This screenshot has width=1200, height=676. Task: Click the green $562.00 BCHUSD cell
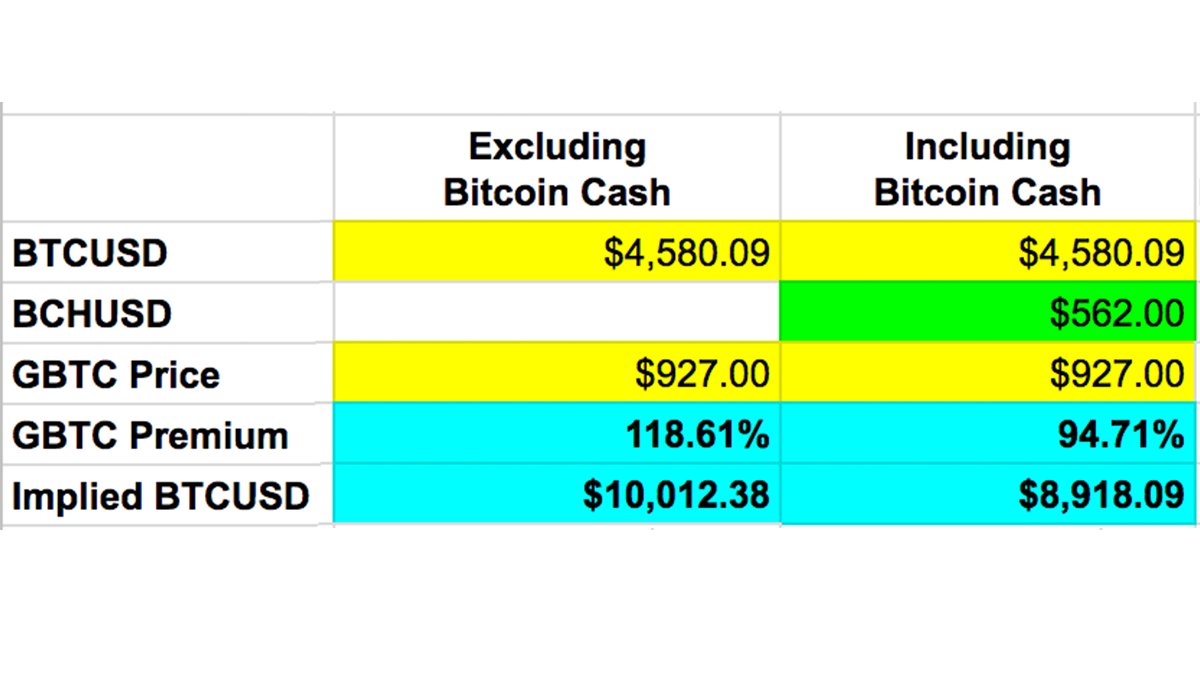click(988, 314)
